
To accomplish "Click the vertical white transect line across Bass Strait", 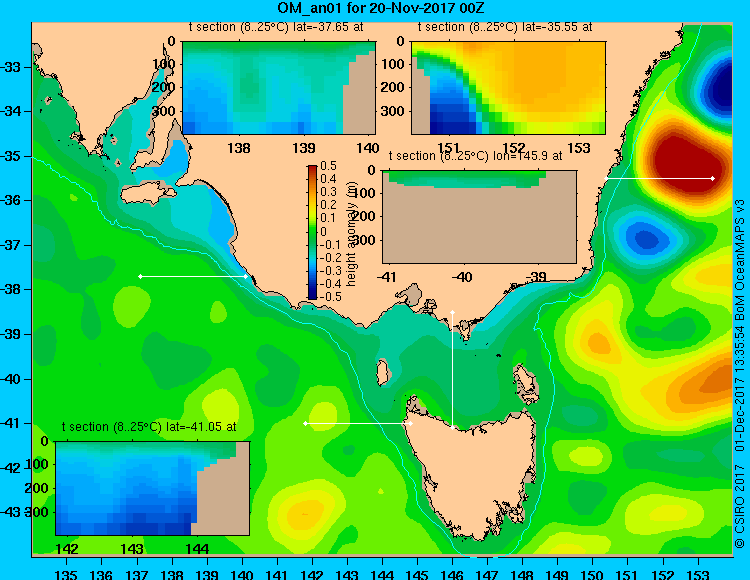I will (452, 370).
